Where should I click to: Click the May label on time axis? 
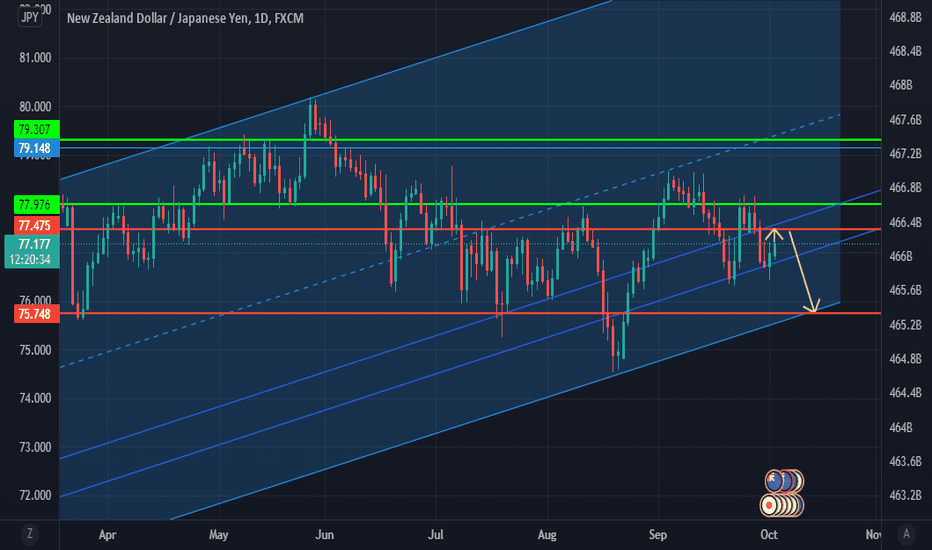pyautogui.click(x=218, y=535)
